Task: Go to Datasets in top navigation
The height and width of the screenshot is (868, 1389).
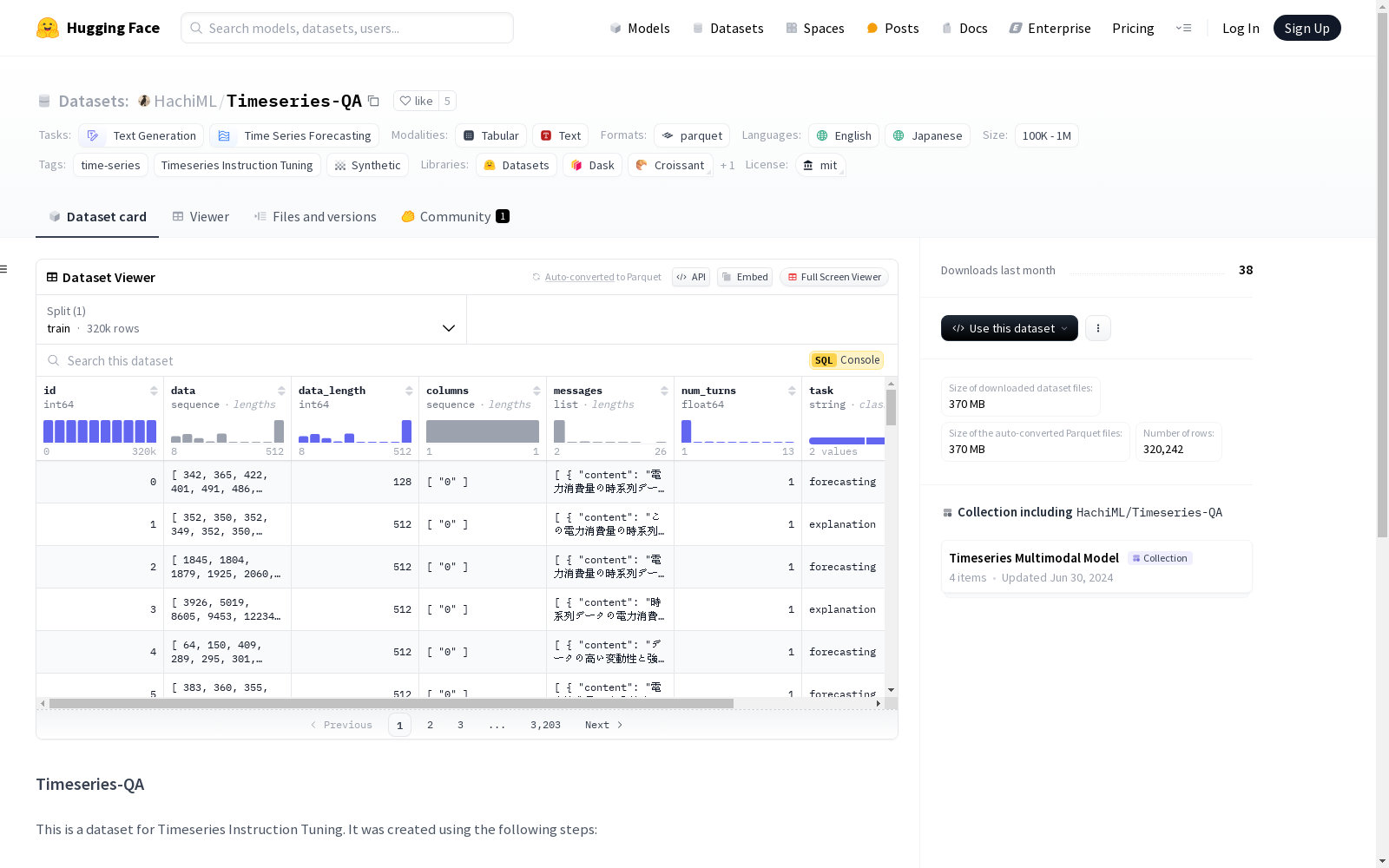Action: 727,28
